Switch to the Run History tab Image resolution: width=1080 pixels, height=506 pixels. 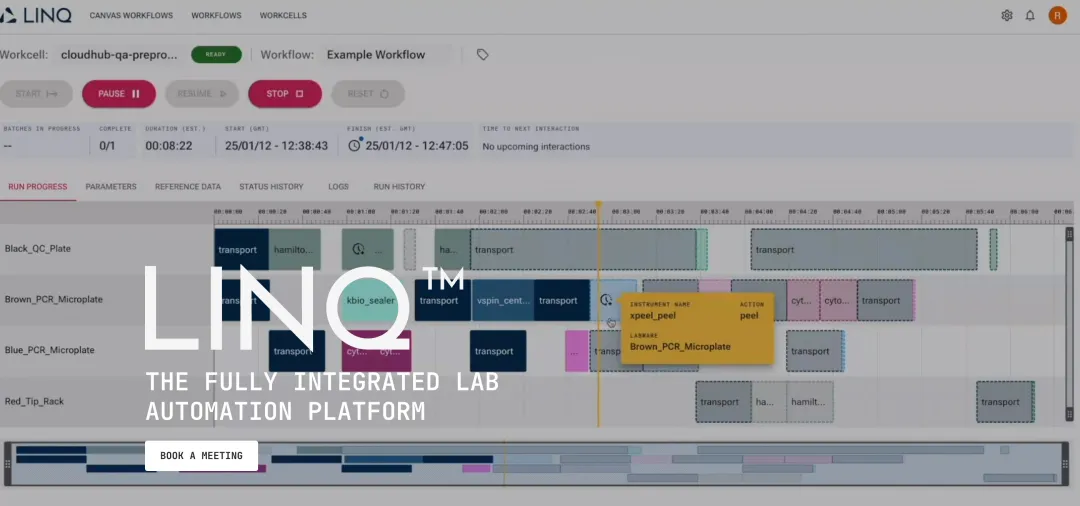pyautogui.click(x=399, y=187)
